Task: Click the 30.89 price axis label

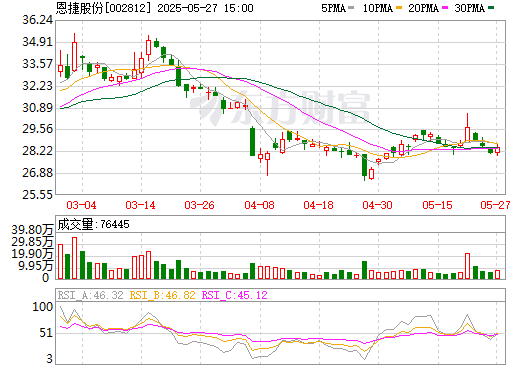Action: click(37, 108)
